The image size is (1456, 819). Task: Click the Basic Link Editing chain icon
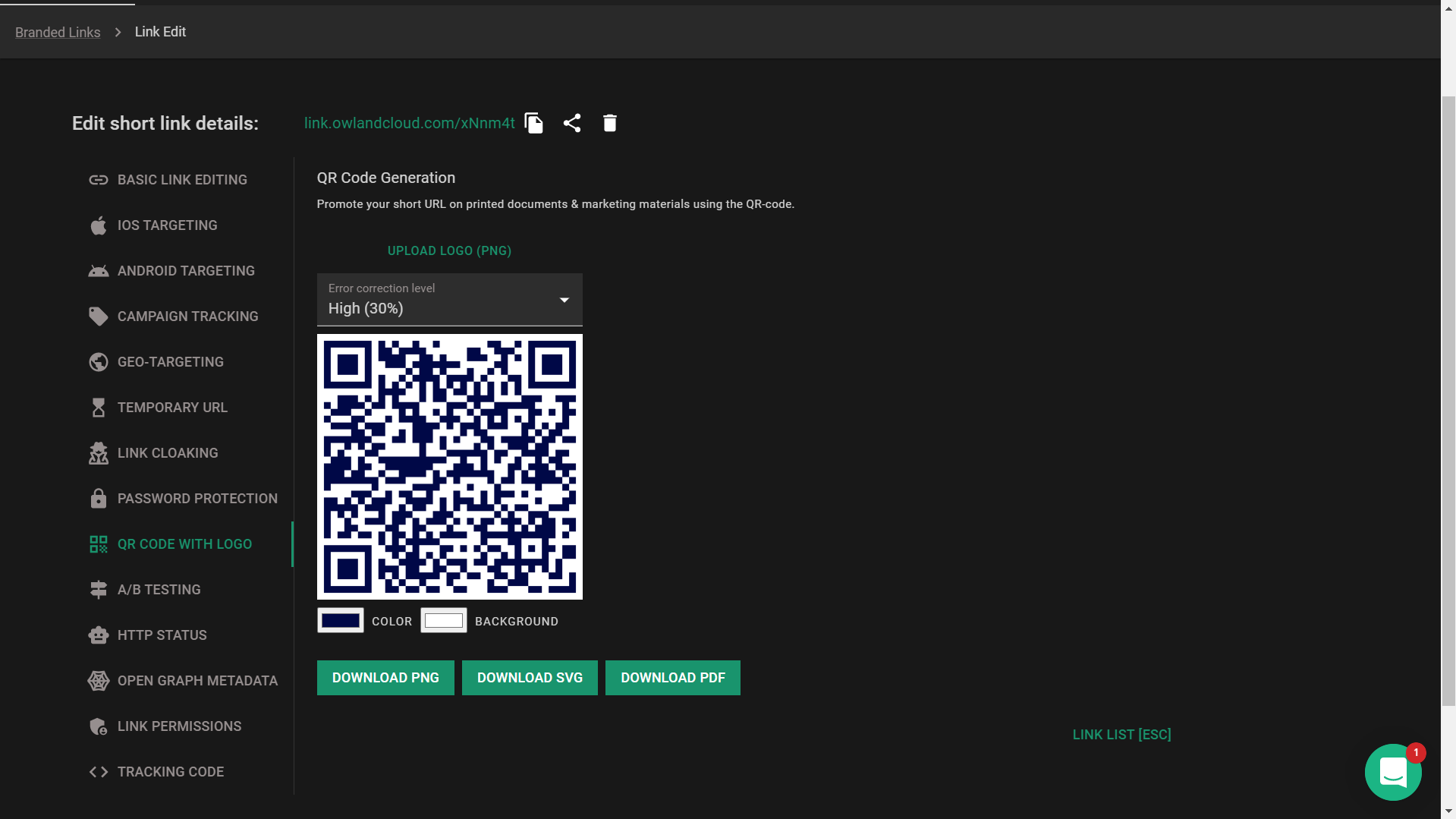pyautogui.click(x=99, y=180)
